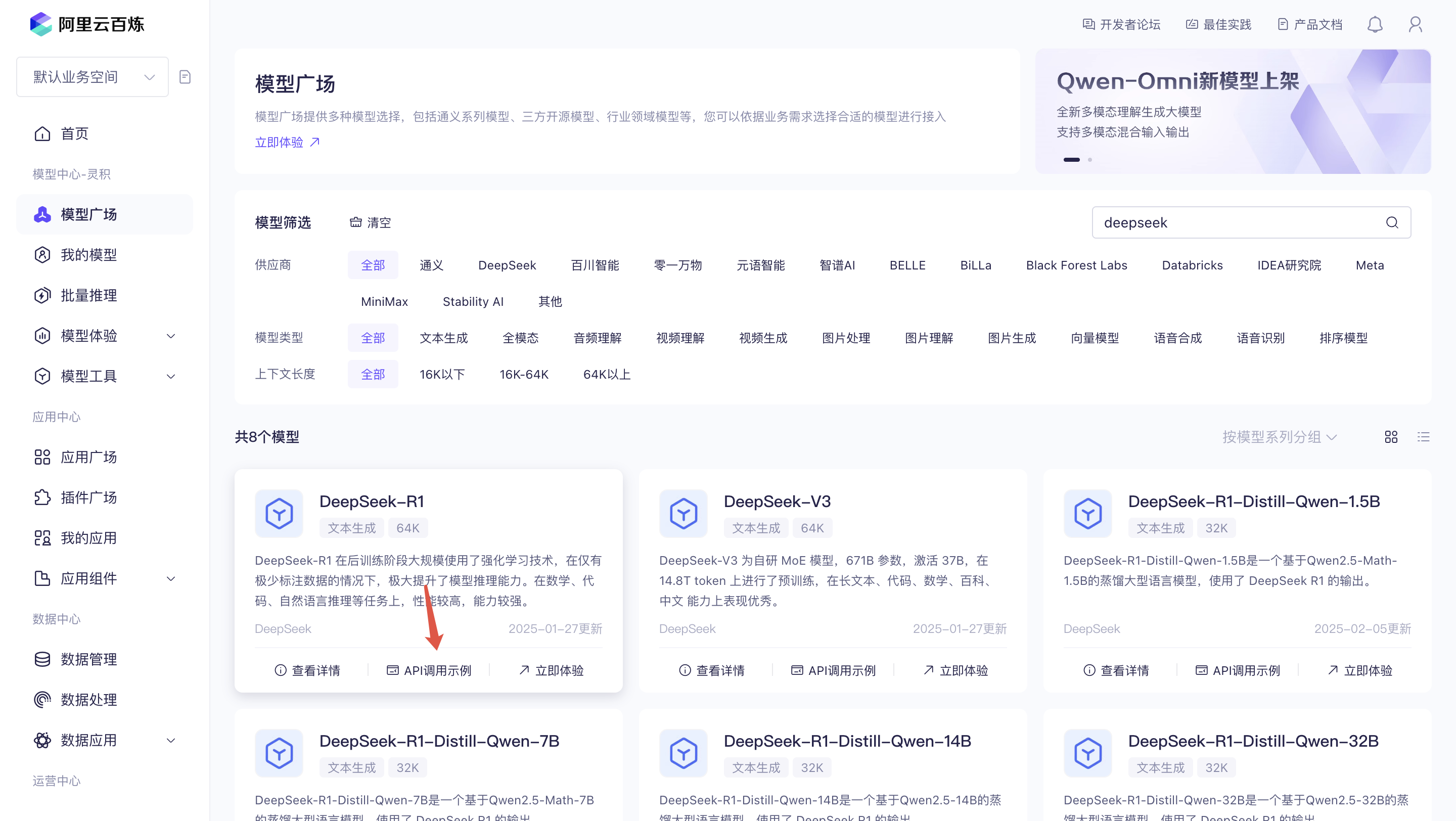Click the 我的模型 sidebar icon

tap(42, 255)
